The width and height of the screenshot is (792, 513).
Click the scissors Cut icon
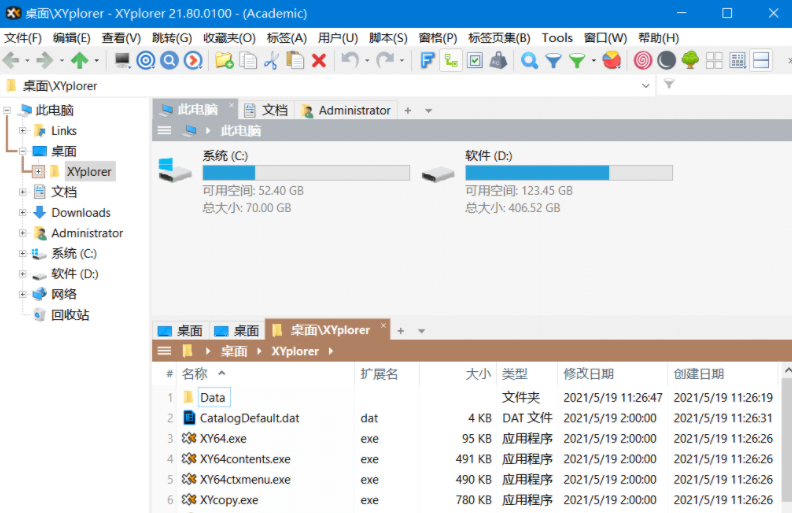(x=272, y=60)
